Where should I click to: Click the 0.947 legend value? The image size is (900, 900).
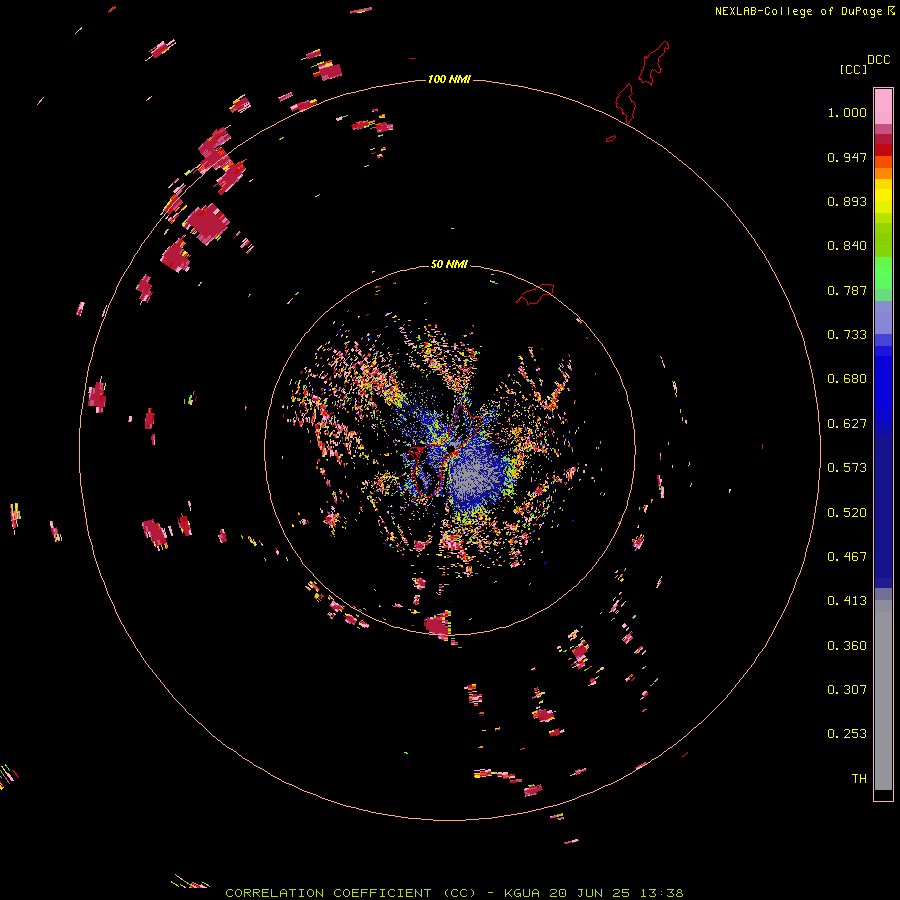(x=847, y=157)
